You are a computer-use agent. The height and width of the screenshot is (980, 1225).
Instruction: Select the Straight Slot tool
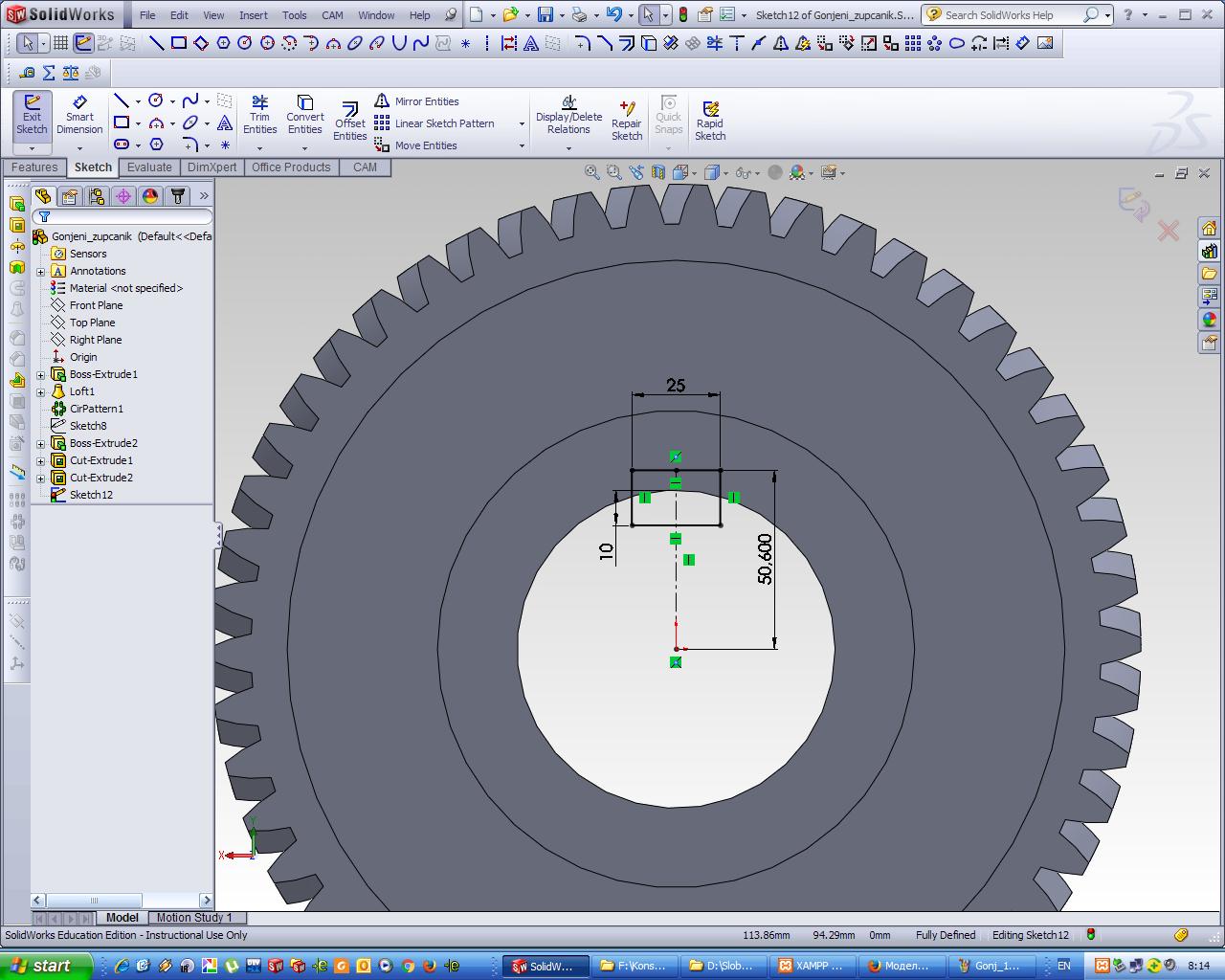pyautogui.click(x=122, y=145)
